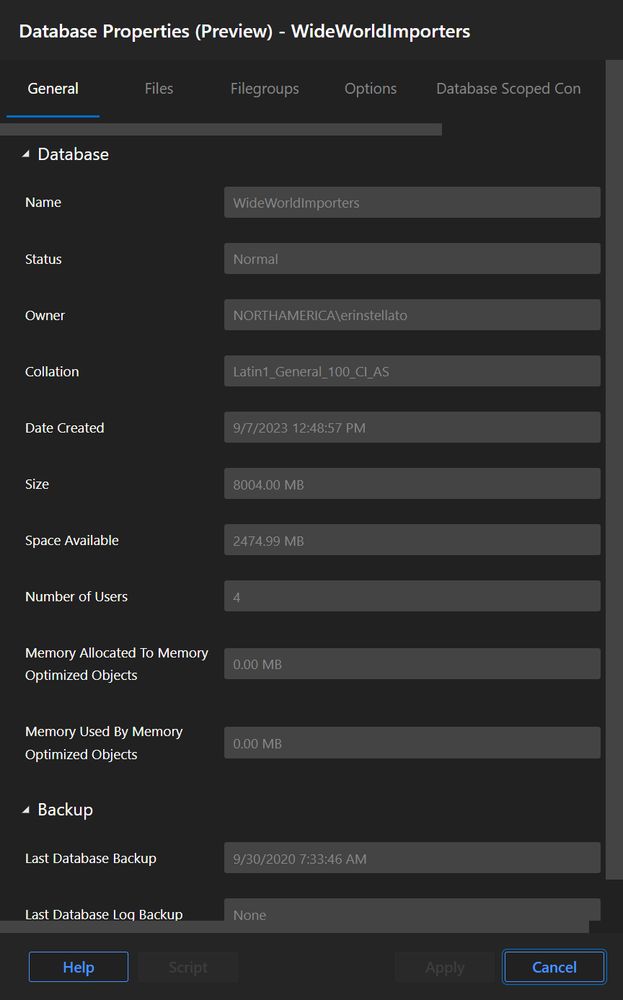Select the WideWorldImporters name field
Screen dimensions: 623x1000
point(412,202)
